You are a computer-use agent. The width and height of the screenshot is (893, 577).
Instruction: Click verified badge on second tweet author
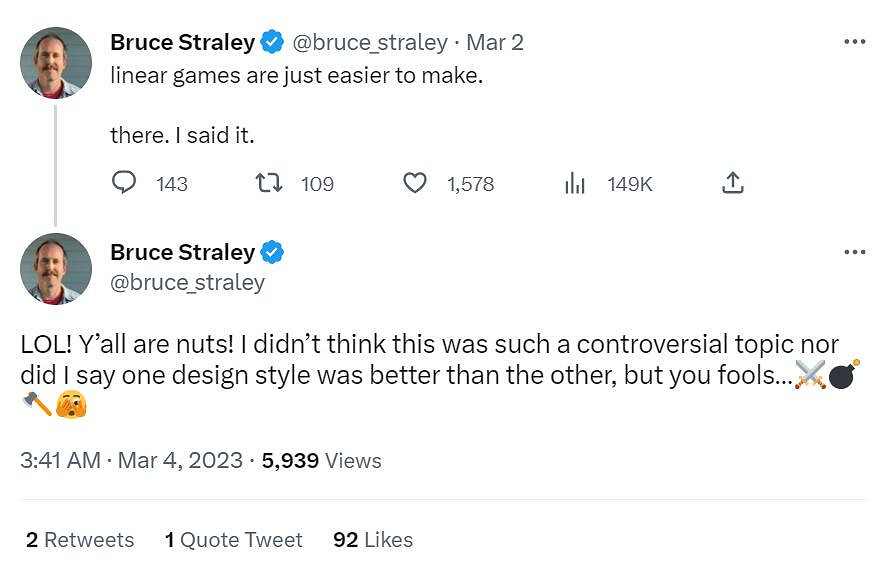pyautogui.click(x=272, y=252)
